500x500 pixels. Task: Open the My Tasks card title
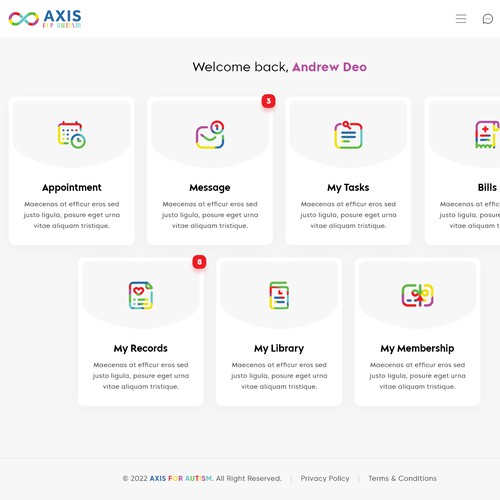(348, 188)
